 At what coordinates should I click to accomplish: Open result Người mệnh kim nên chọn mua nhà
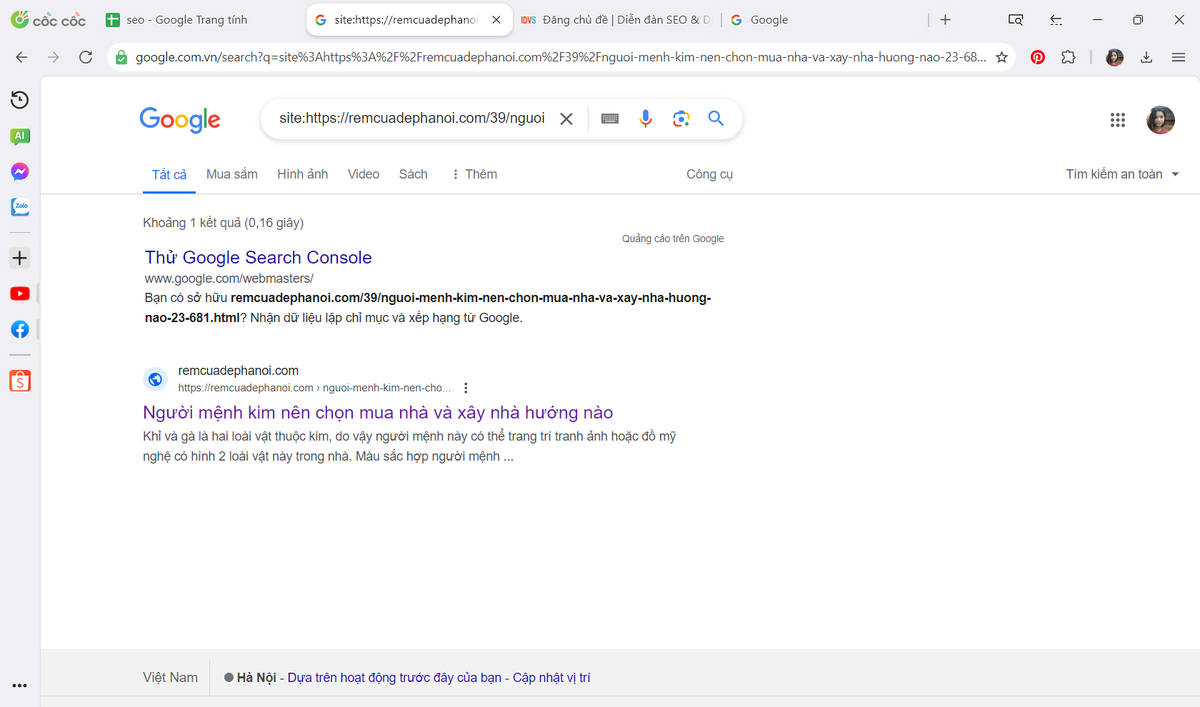tap(378, 412)
